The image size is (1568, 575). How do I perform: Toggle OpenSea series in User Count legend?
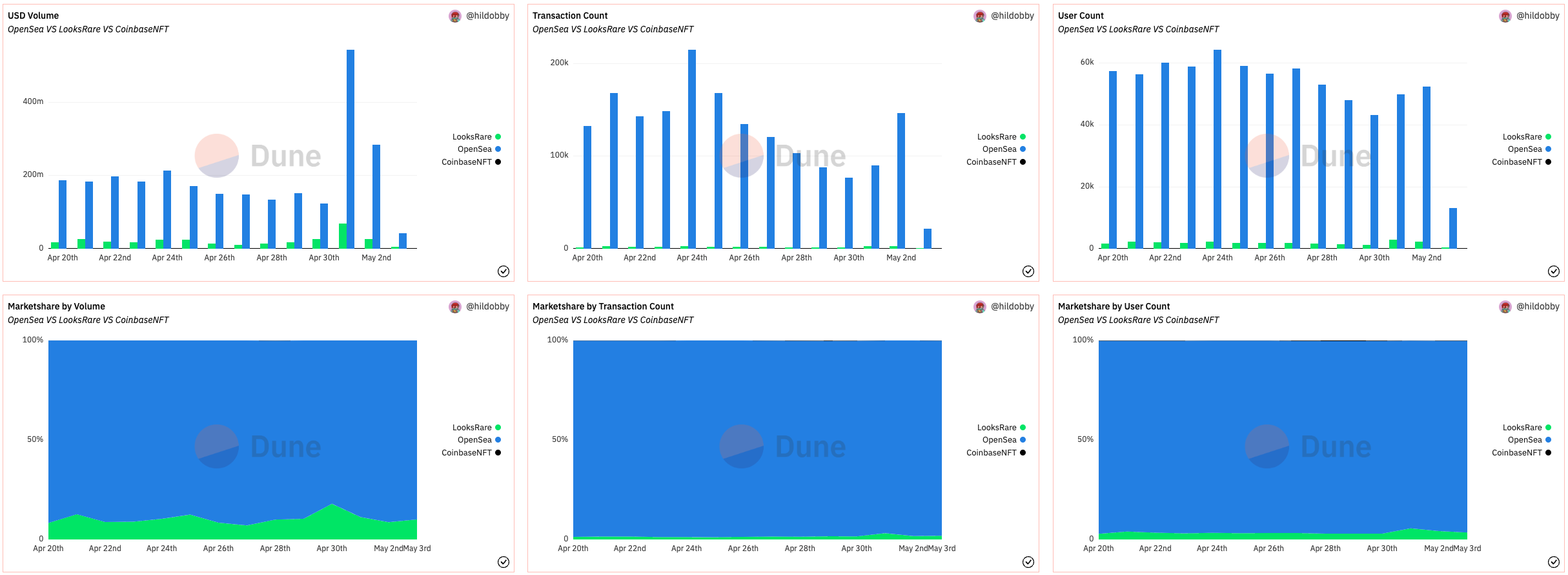tap(1529, 149)
